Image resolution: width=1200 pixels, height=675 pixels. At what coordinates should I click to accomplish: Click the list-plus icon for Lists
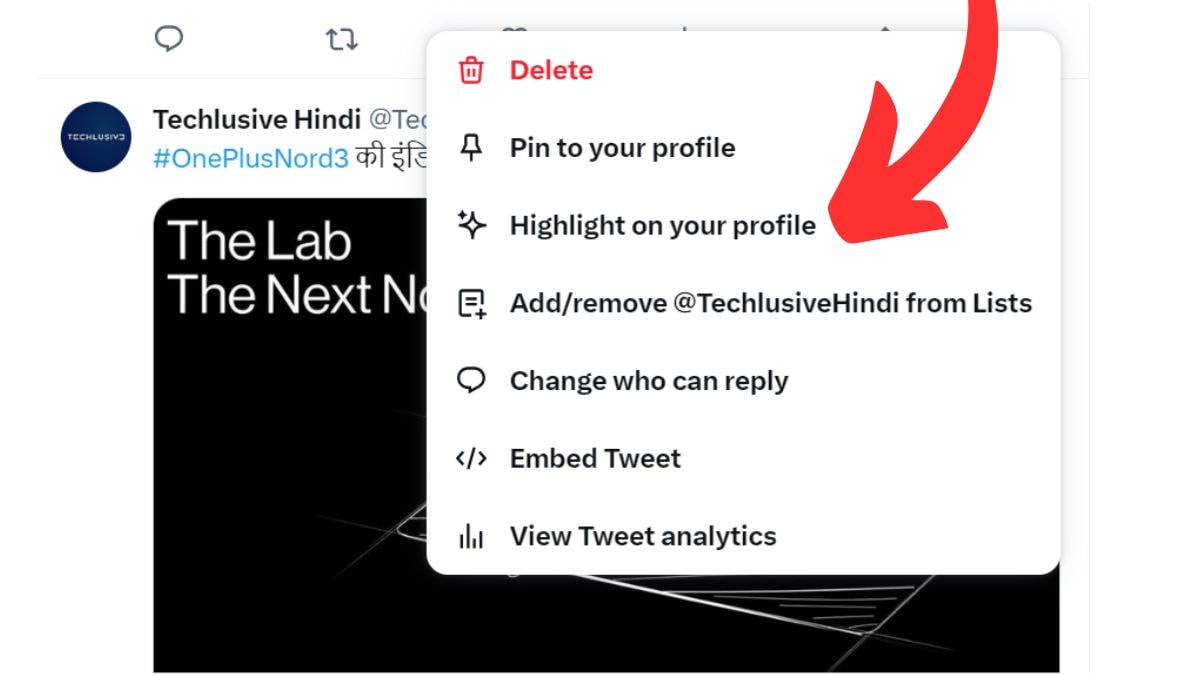pyautogui.click(x=471, y=303)
